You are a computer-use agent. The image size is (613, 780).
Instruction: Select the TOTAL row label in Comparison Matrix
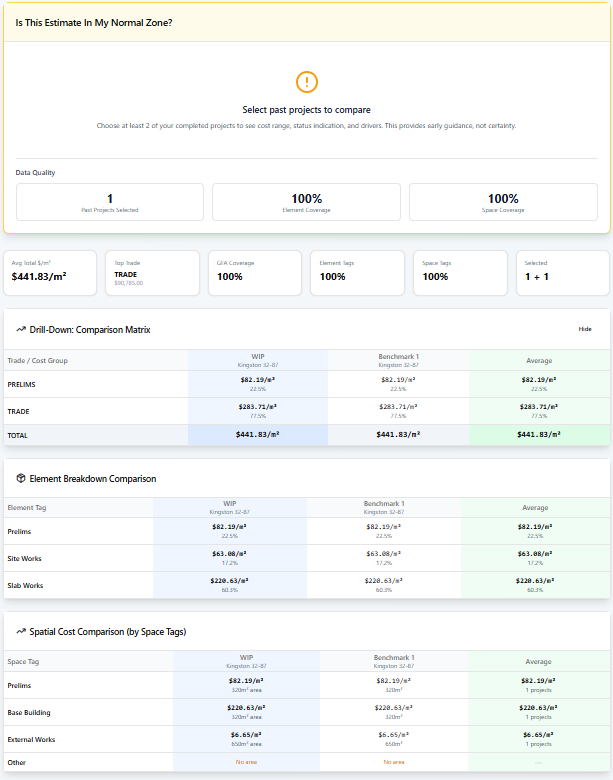coord(17,435)
